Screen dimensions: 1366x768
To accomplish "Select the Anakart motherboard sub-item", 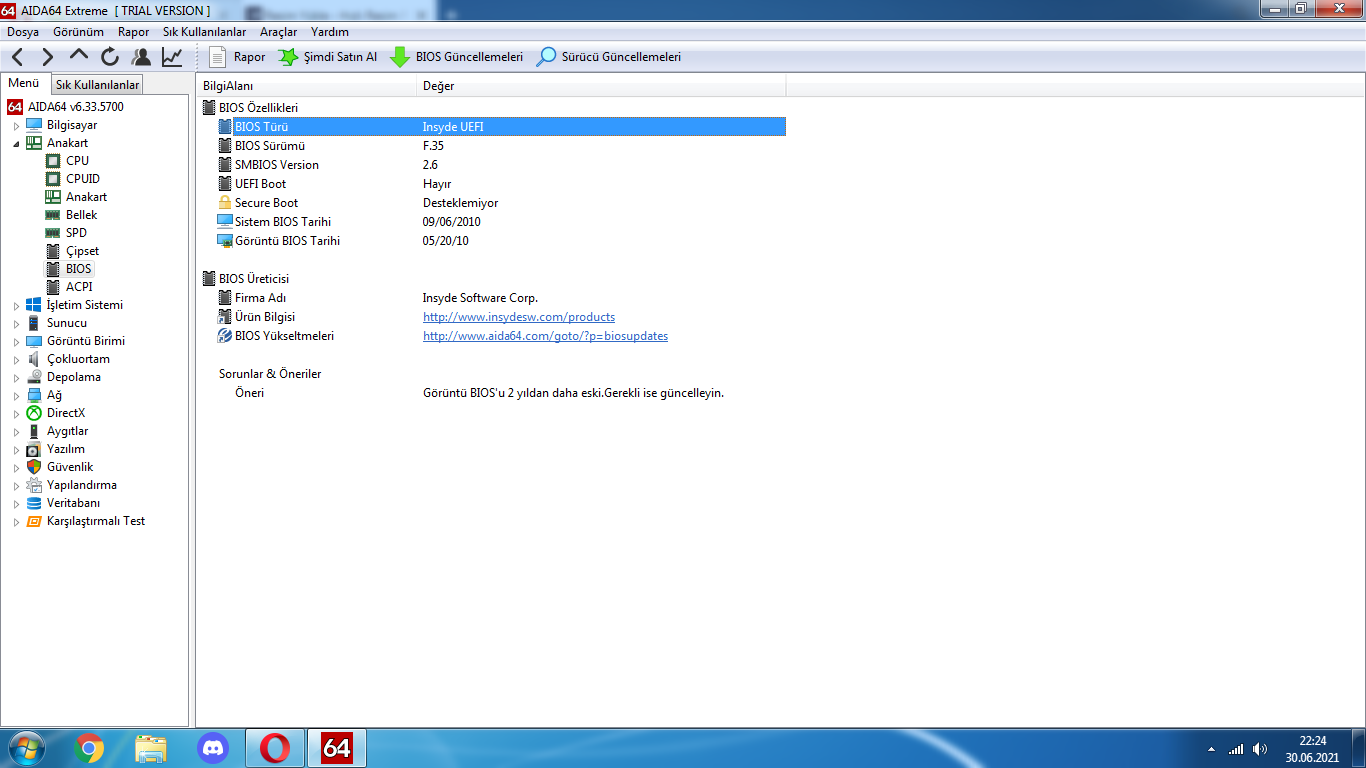I will tap(76, 197).
